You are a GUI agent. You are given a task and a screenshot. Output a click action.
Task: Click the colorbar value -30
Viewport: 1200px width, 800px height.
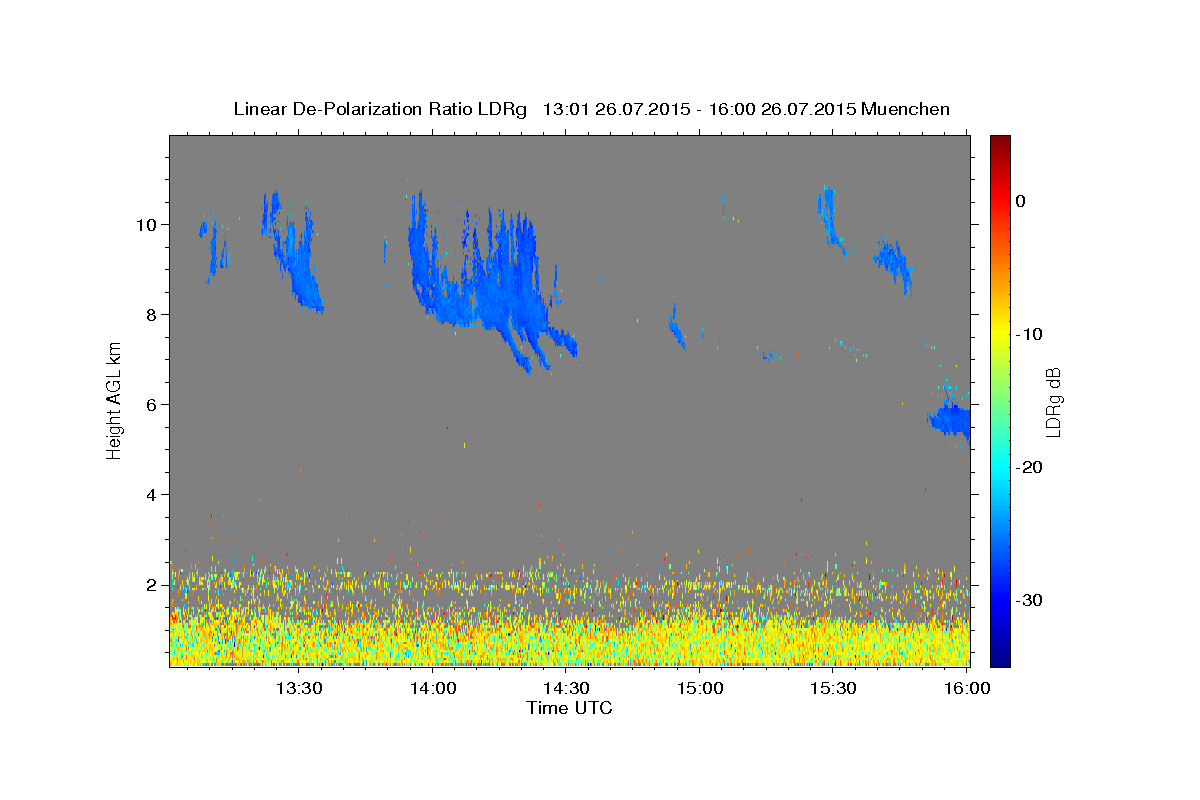point(1030,600)
